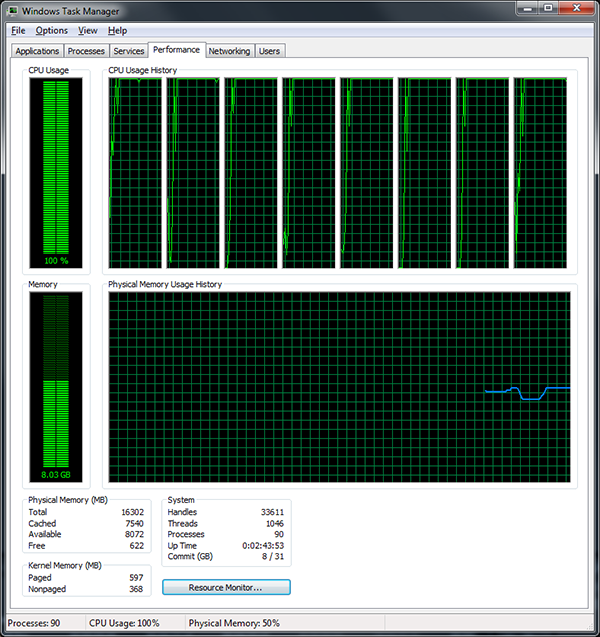
Task: Click the Cached memory value 7540
Action: (x=134, y=523)
